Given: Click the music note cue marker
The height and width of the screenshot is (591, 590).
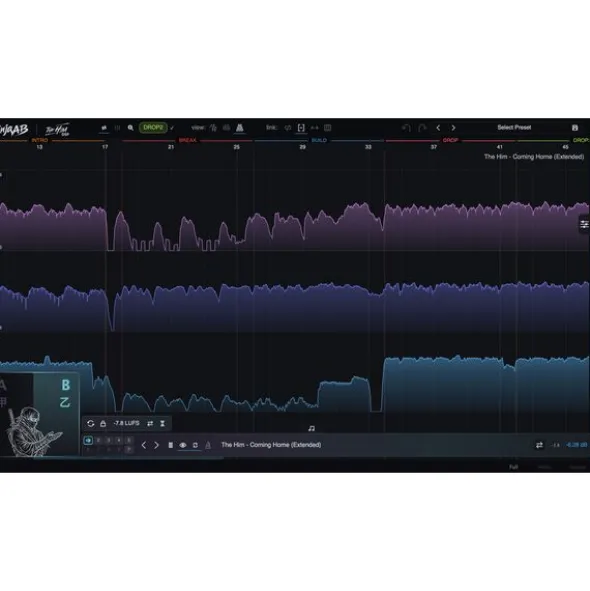Looking at the screenshot, I should (311, 428).
